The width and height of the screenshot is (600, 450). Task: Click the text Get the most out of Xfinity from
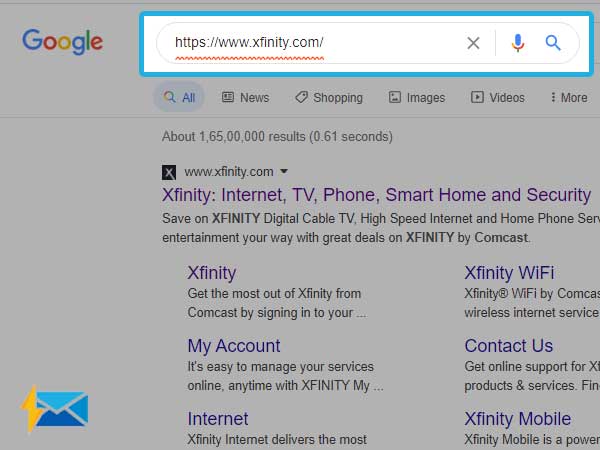pyautogui.click(x=274, y=294)
